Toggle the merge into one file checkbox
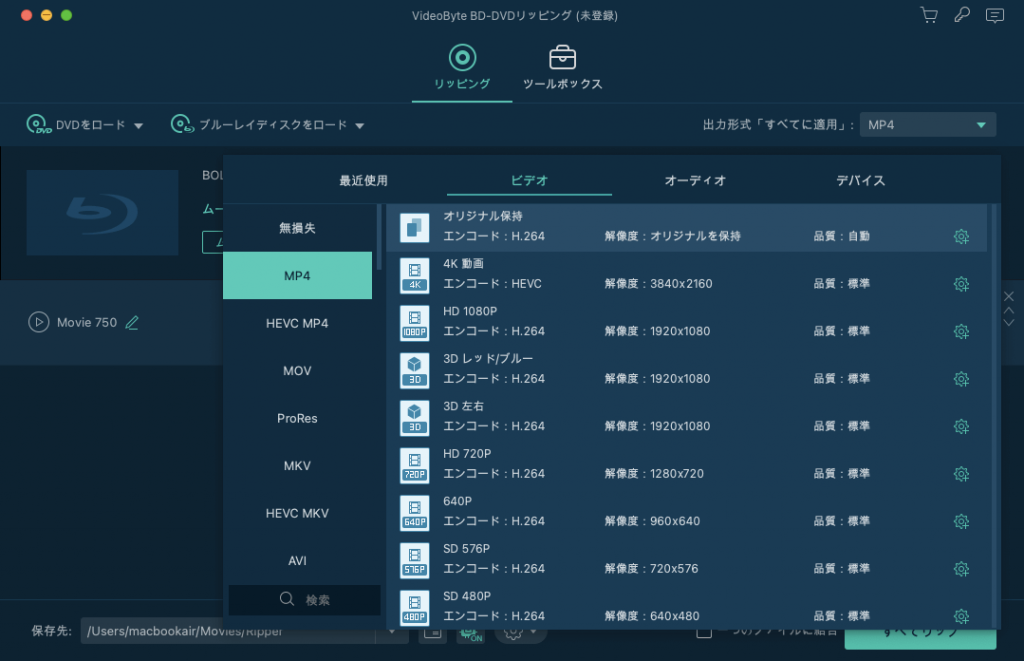Screen dimensions: 1024x661 (704, 630)
